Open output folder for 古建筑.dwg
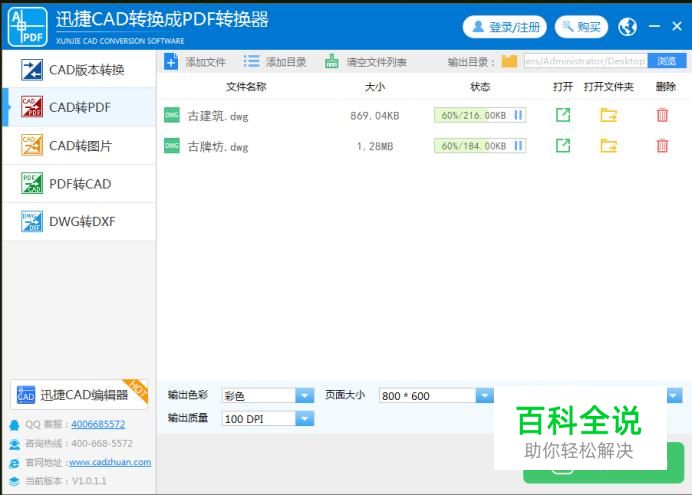 point(609,115)
